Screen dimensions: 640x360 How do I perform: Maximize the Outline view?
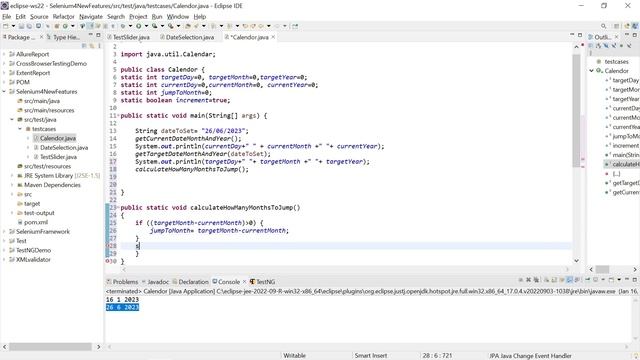click(635, 36)
